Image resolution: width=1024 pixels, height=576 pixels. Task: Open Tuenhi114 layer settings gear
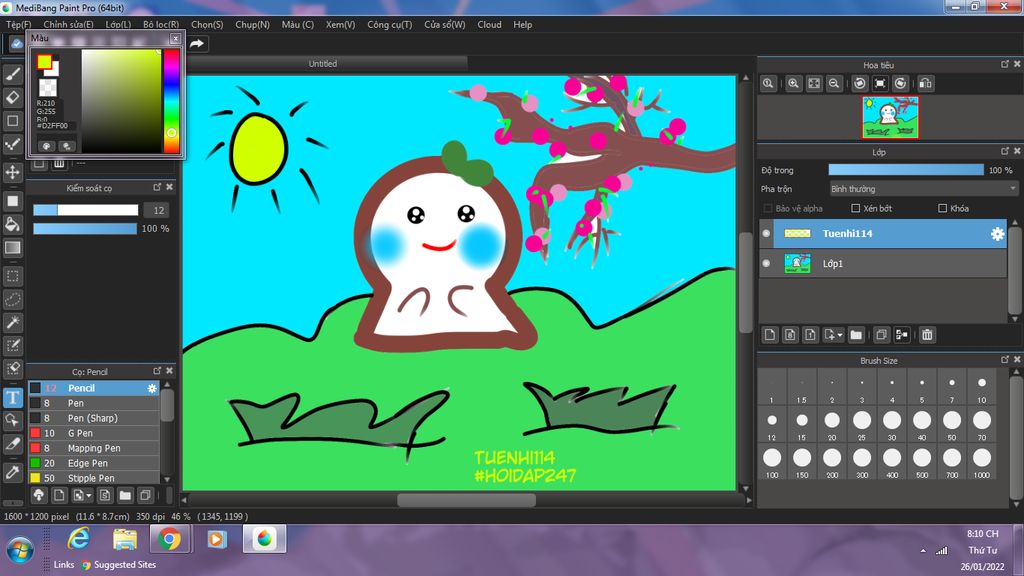pos(997,234)
